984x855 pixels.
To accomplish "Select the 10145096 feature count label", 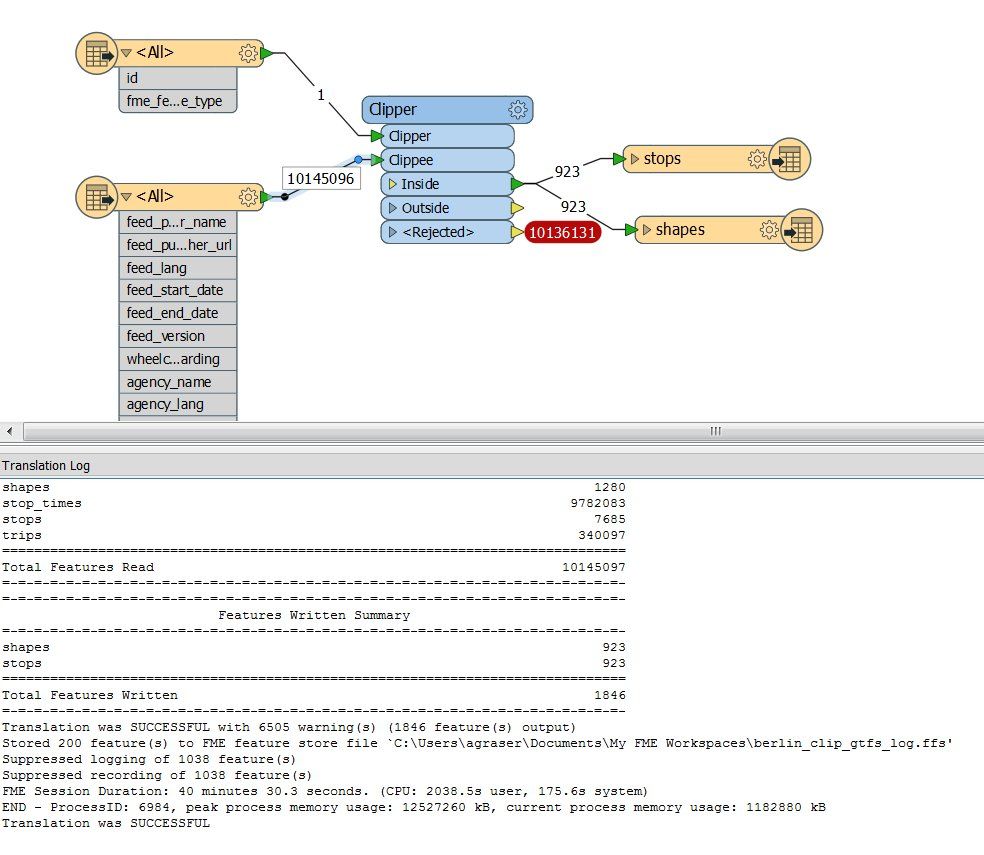I will [x=321, y=179].
